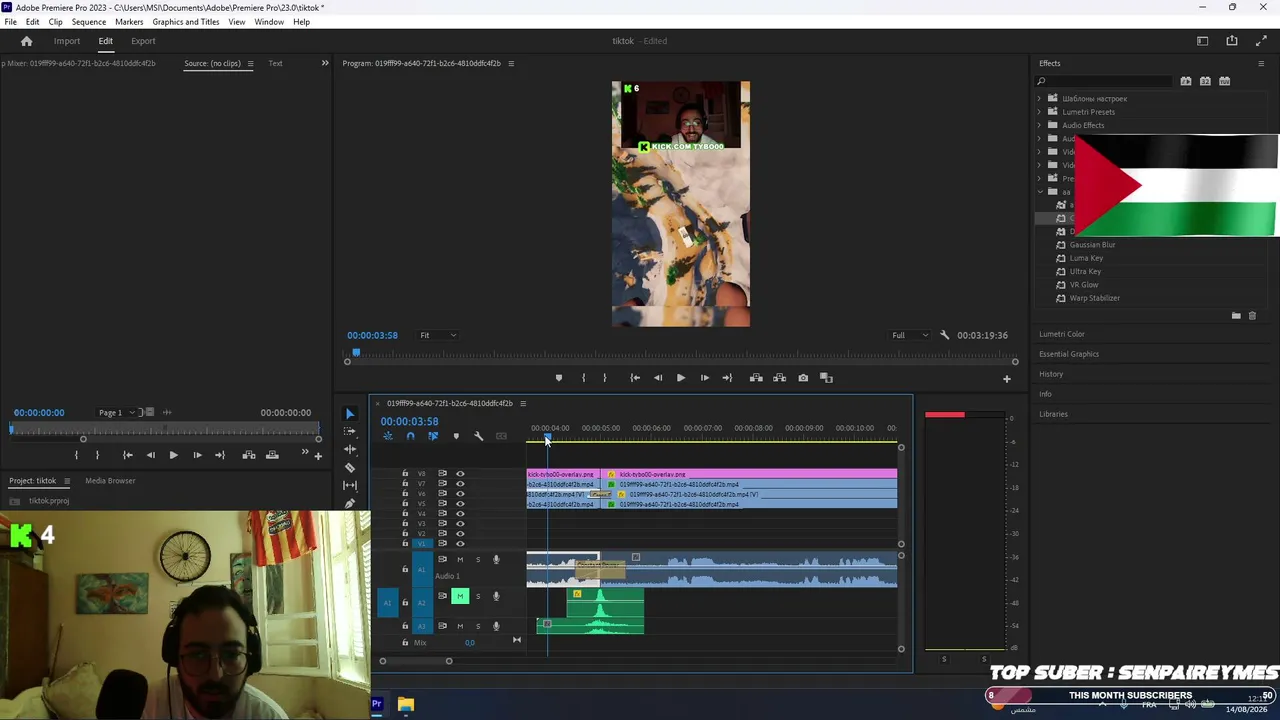This screenshot has width=1280, height=720.
Task: Toggle insert sequences as nests option
Action: 388,436
